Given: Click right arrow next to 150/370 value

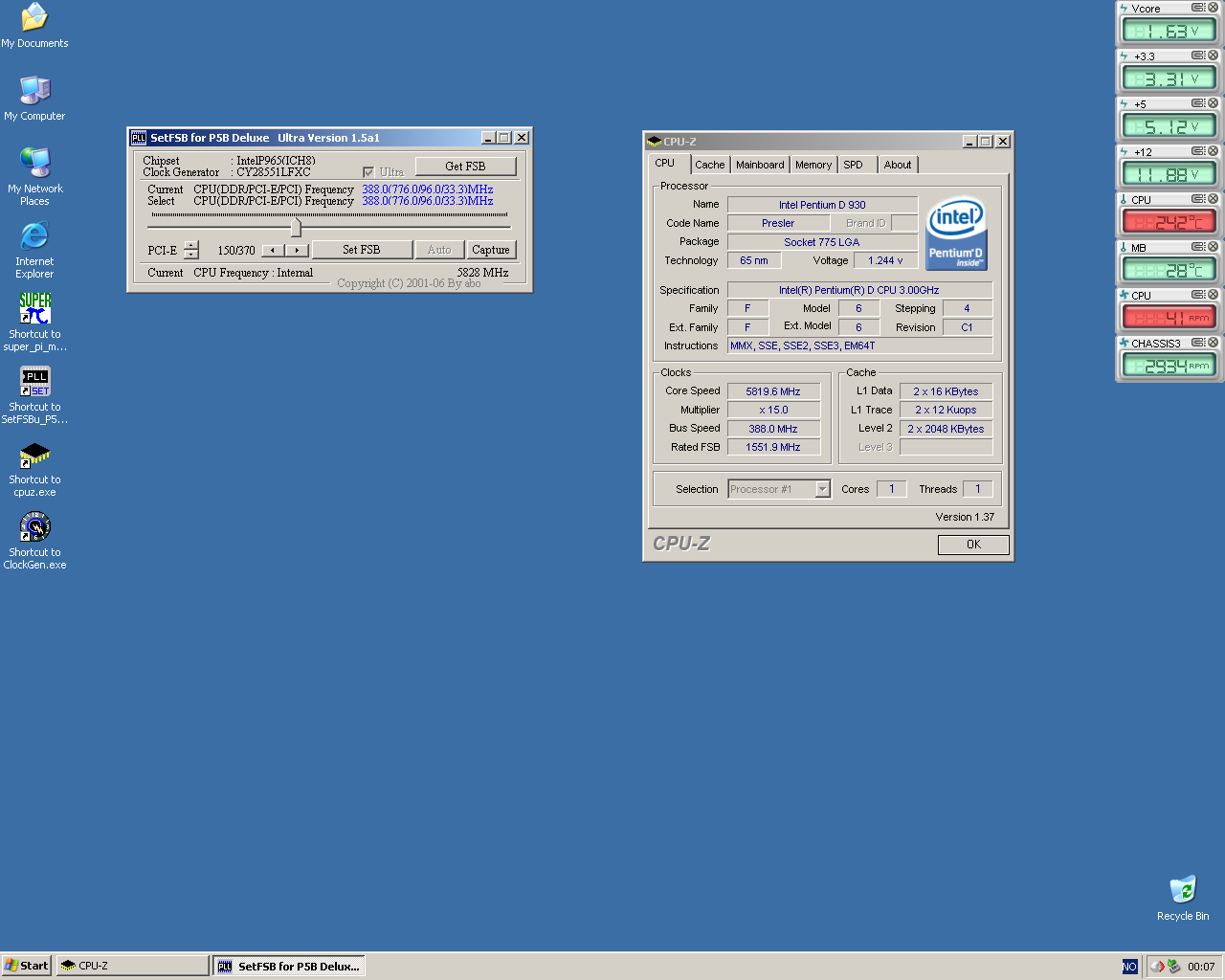Looking at the screenshot, I should pos(298,250).
